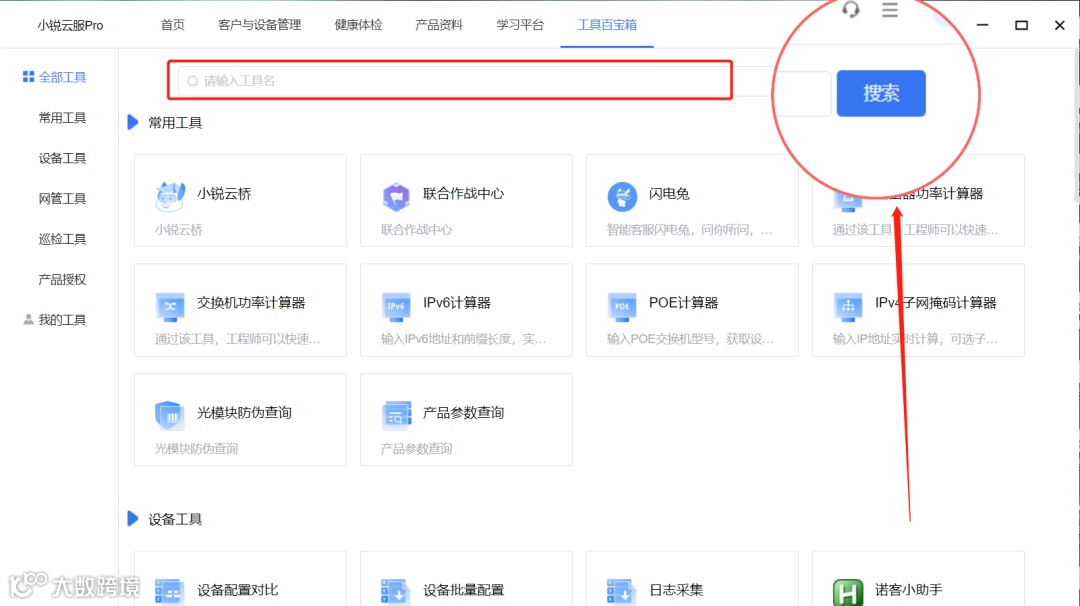
Task: Select the 工具百宝箱 tab
Action: click(x=607, y=25)
